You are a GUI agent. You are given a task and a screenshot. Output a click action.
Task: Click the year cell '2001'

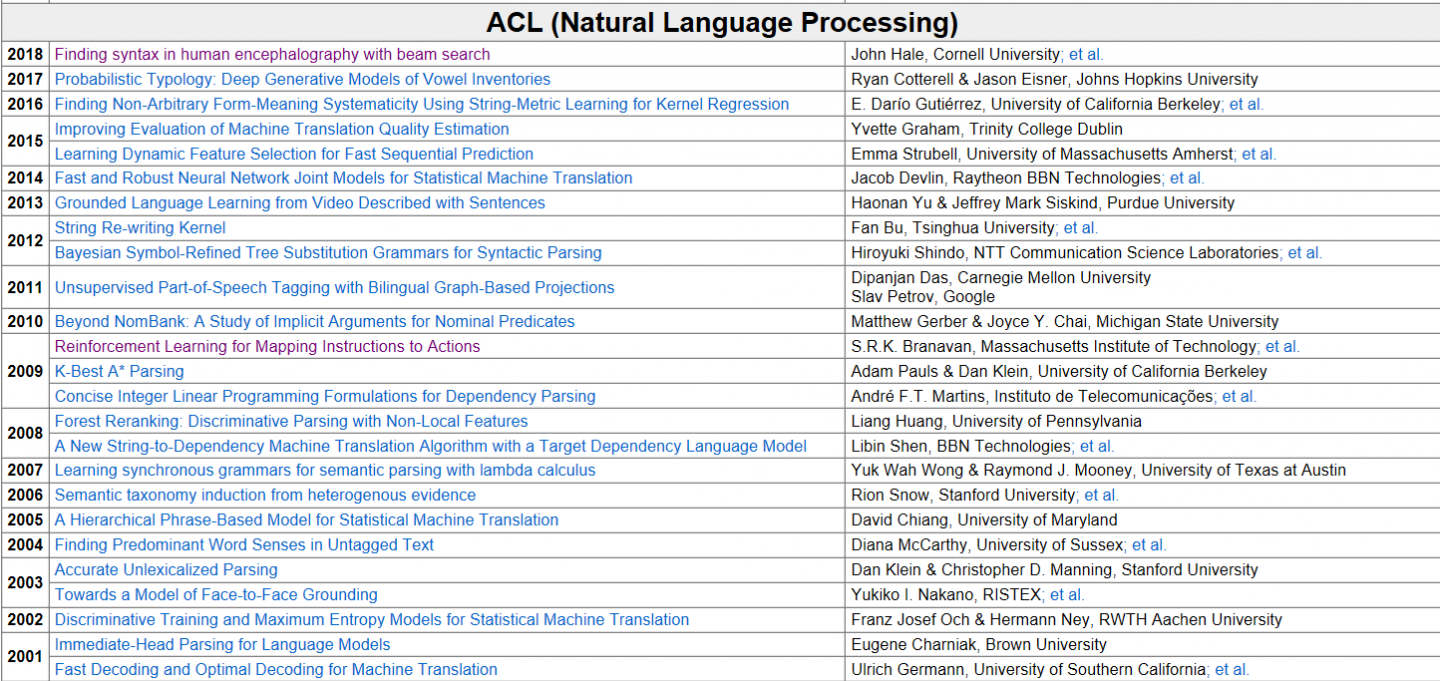25,657
